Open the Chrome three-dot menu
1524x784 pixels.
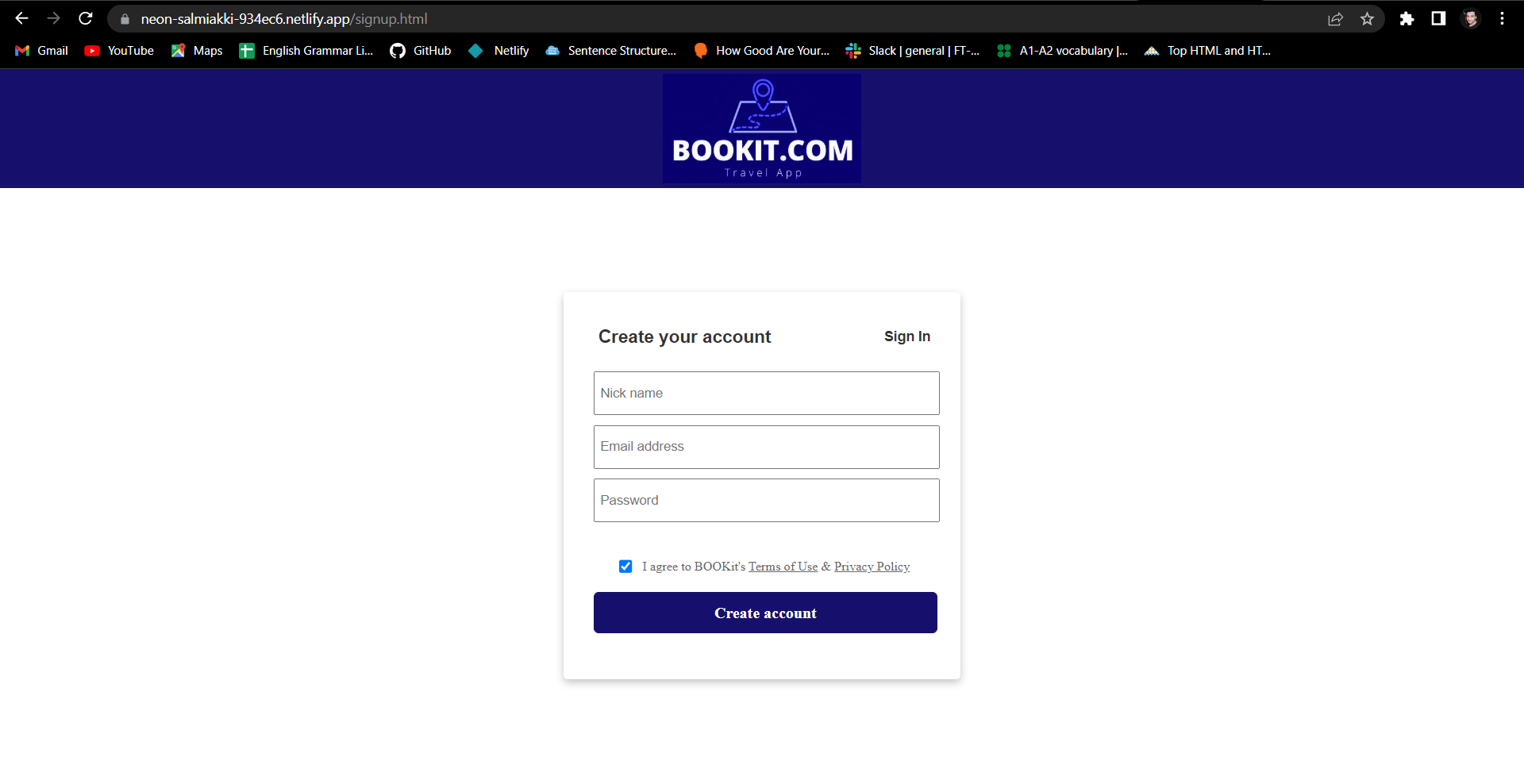(x=1502, y=19)
